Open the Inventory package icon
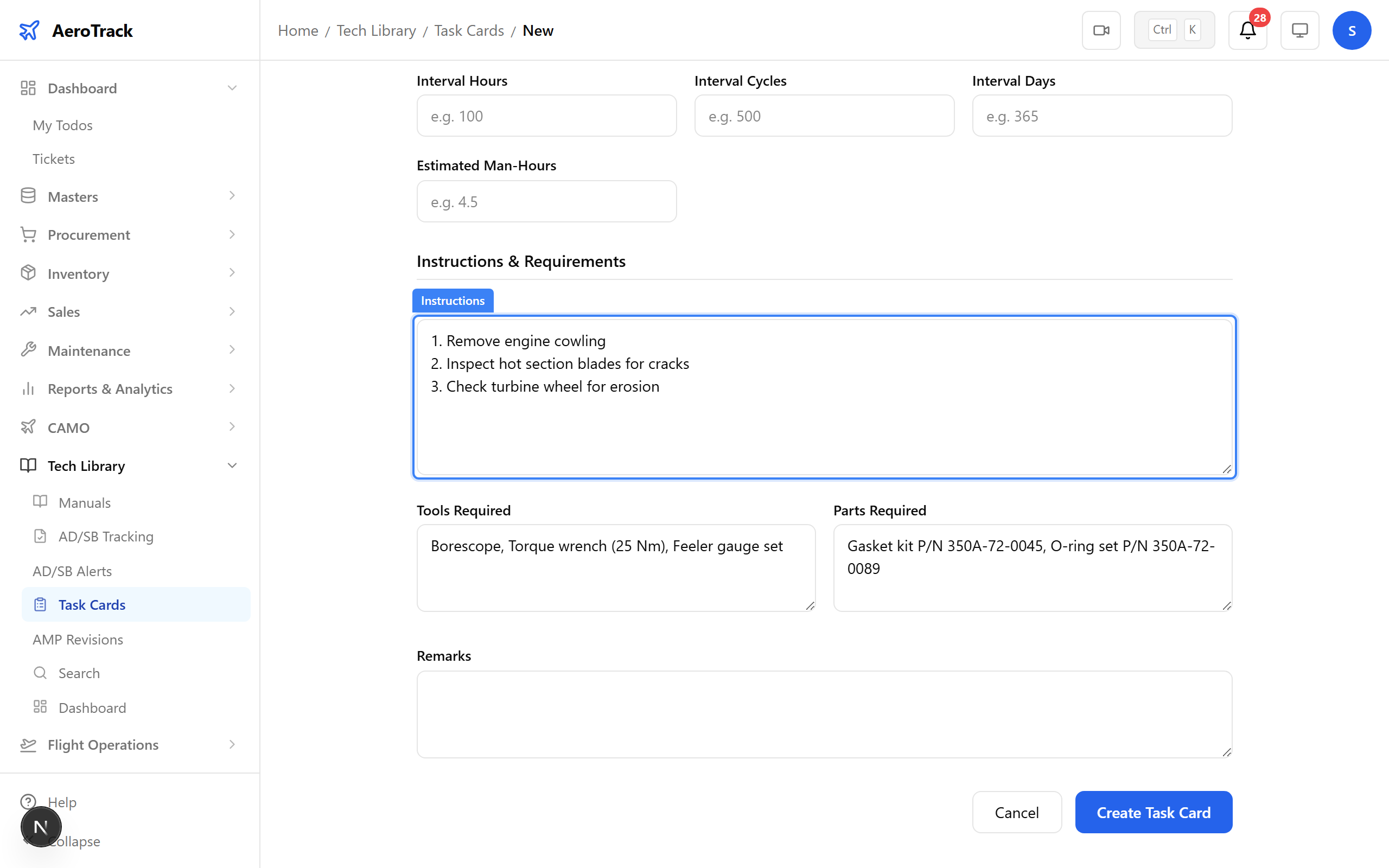 pos(28,273)
